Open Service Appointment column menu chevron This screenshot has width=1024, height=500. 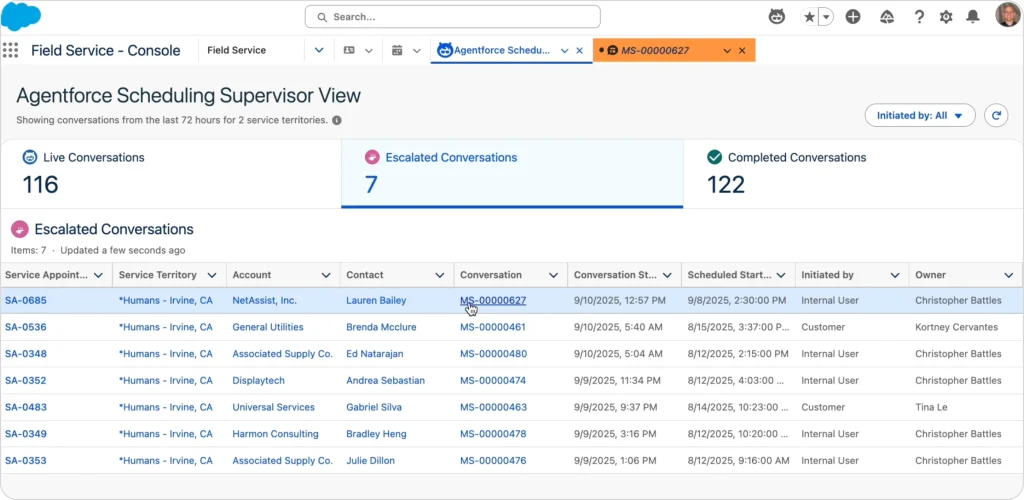coord(99,275)
